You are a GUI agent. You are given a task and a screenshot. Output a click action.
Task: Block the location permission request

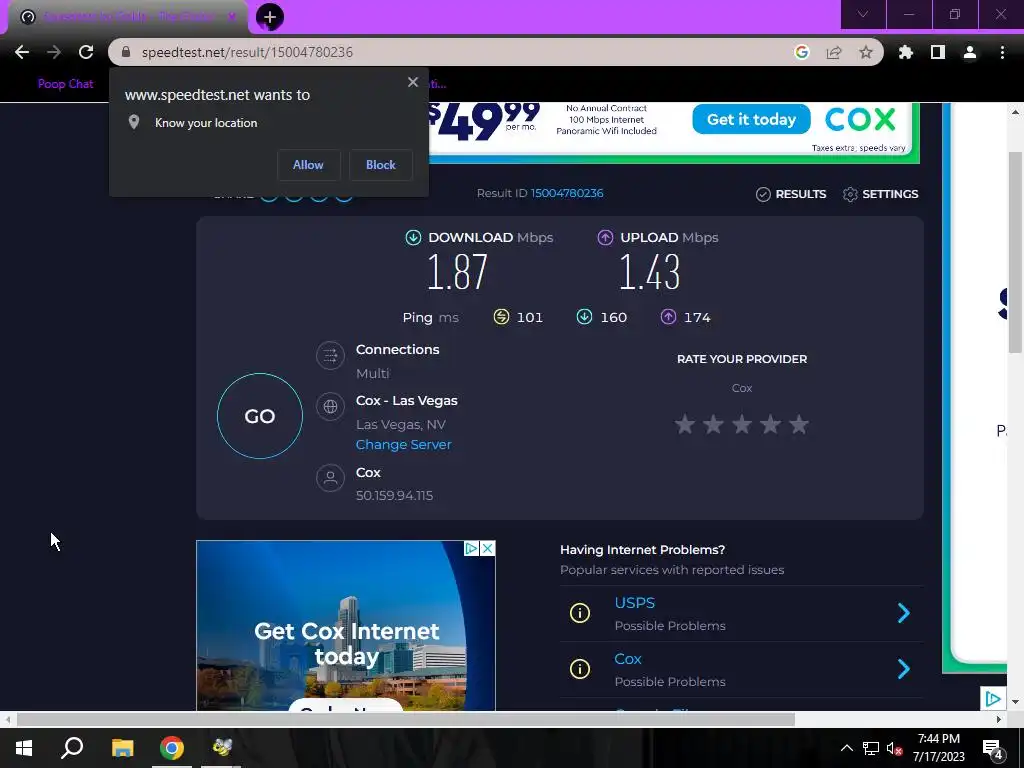pos(381,165)
